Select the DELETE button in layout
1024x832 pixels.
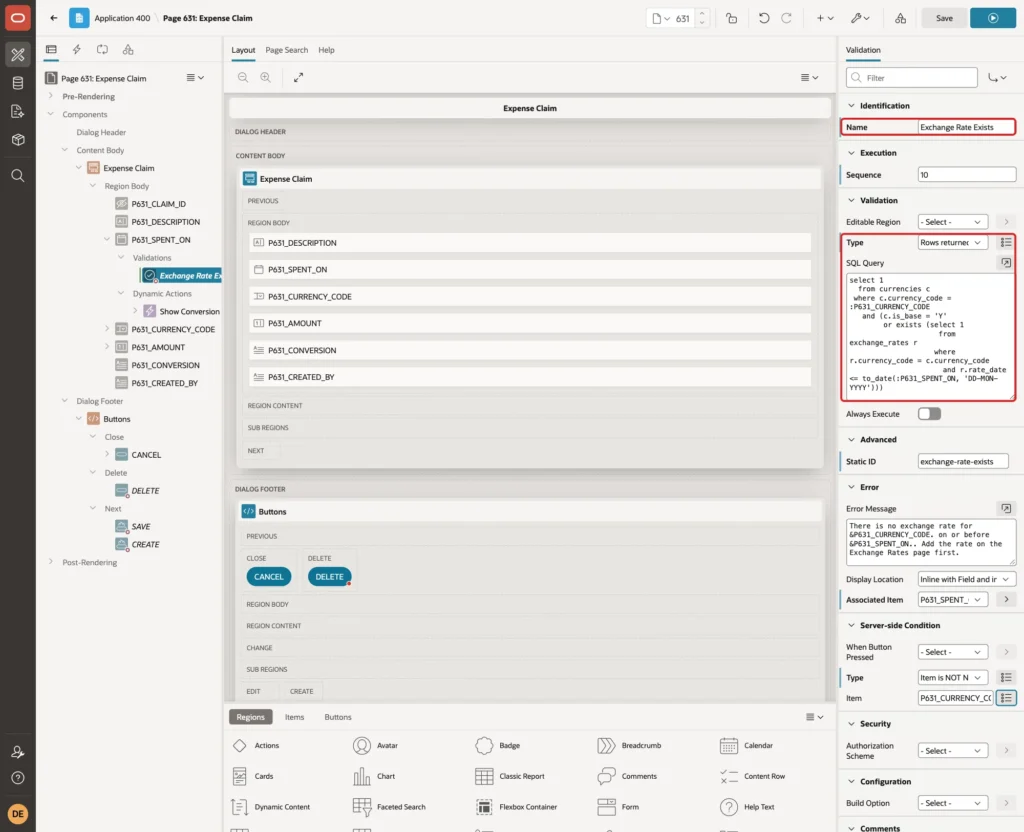[329, 577]
